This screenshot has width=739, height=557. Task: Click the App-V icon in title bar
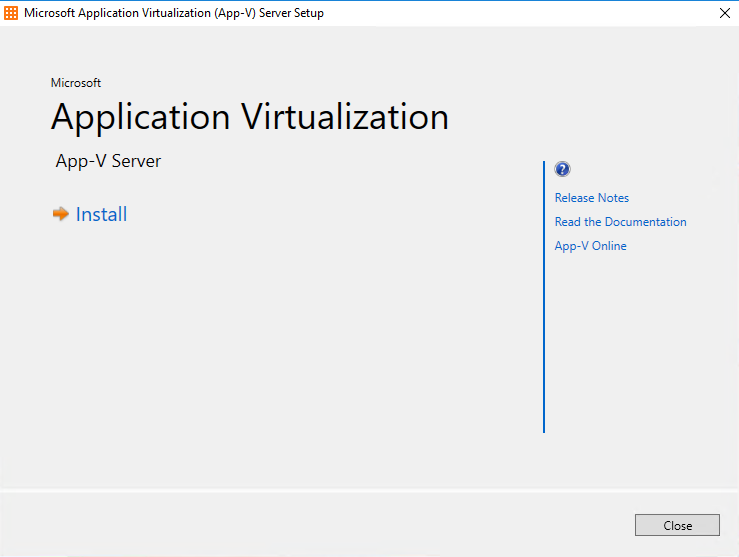click(12, 13)
